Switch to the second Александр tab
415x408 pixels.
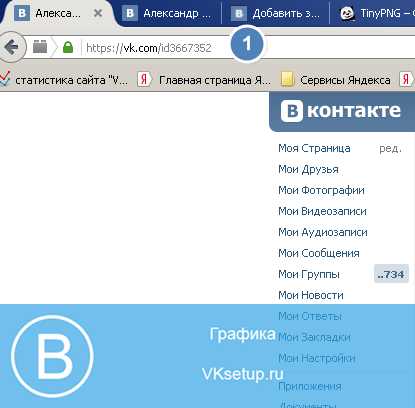(168, 14)
